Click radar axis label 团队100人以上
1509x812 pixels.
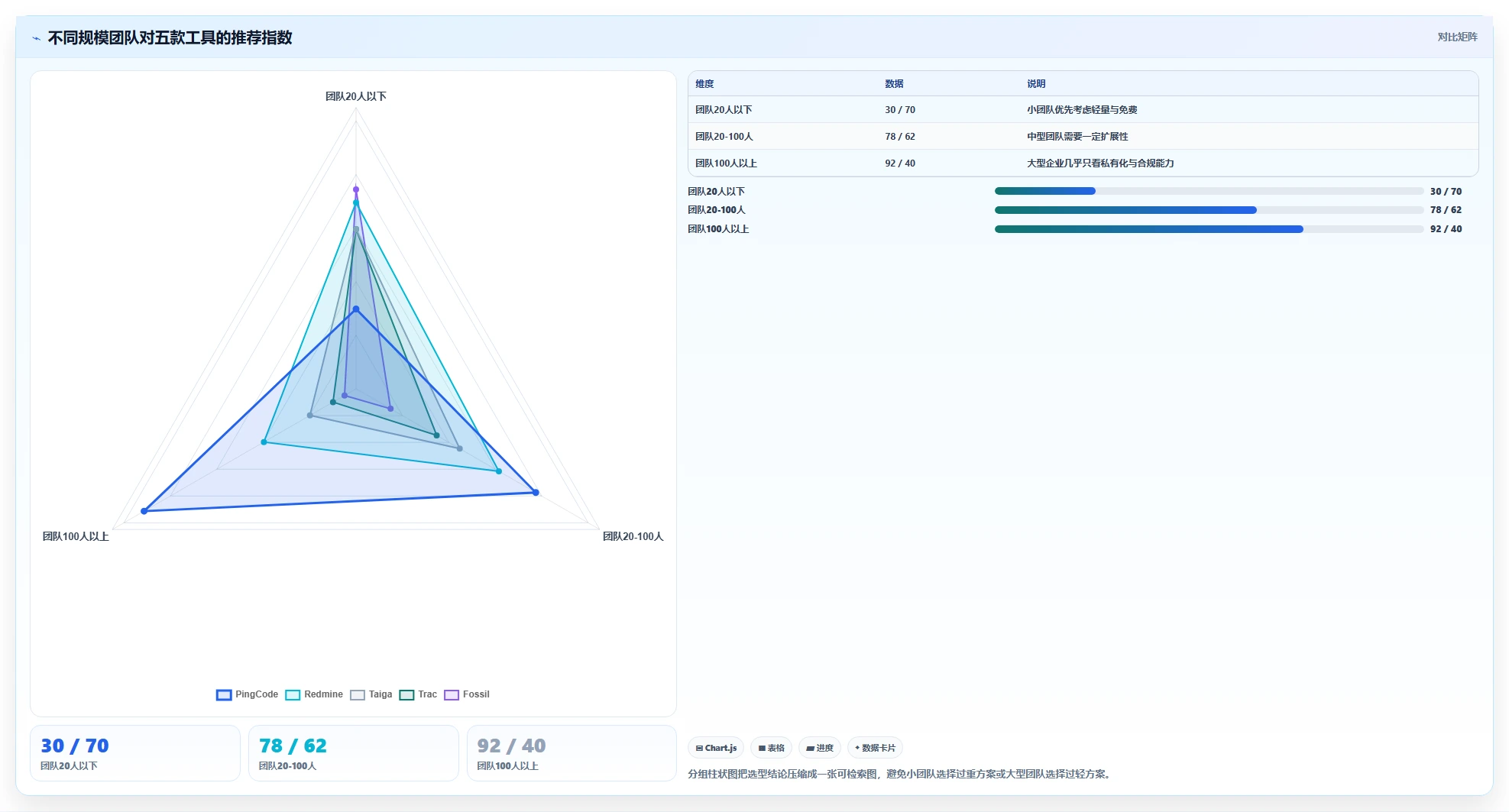(76, 536)
